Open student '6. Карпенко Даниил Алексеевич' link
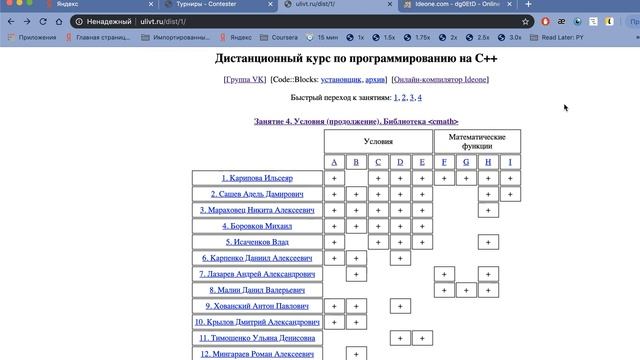The image size is (640, 360). tap(257, 258)
